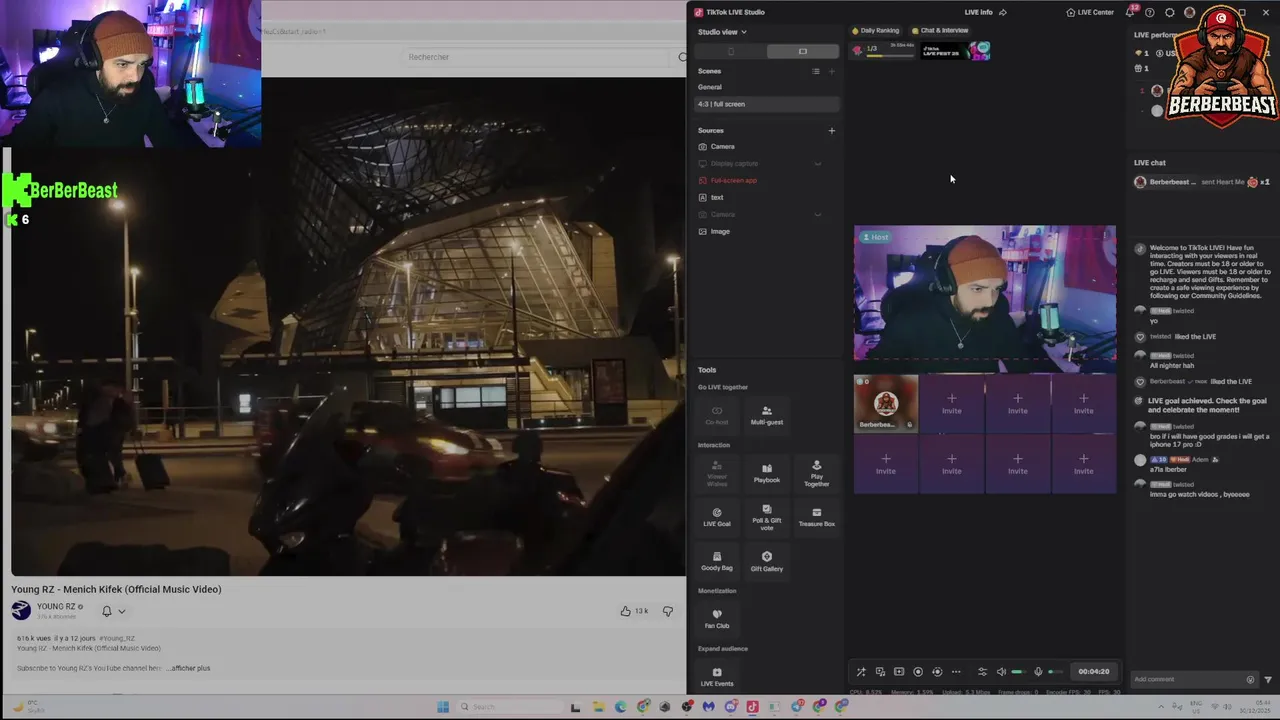Image resolution: width=1280 pixels, height=720 pixels.
Task: Open the LIVE Fest 25 banner
Action: coord(955,50)
